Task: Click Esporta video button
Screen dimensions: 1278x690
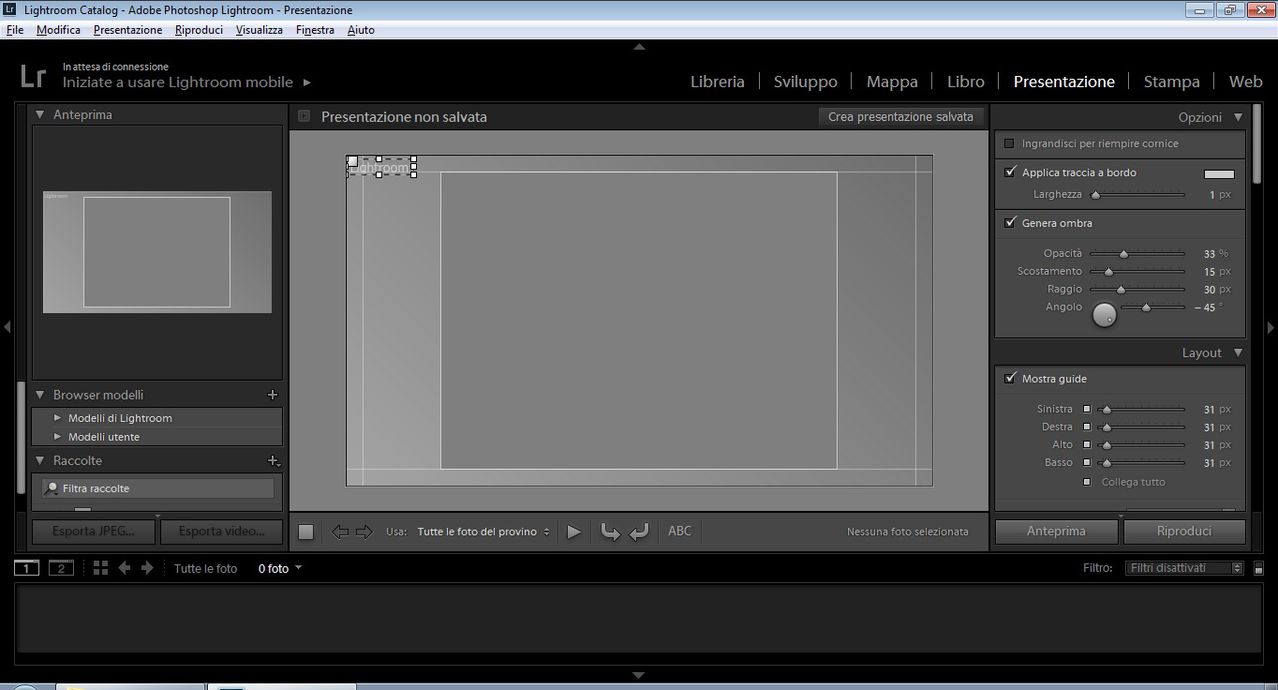Action: pyautogui.click(x=221, y=531)
